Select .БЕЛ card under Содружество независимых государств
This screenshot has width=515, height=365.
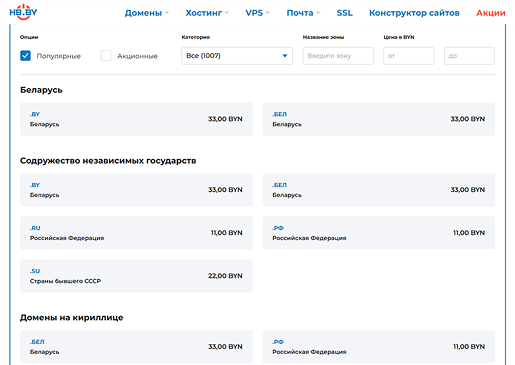pos(379,190)
